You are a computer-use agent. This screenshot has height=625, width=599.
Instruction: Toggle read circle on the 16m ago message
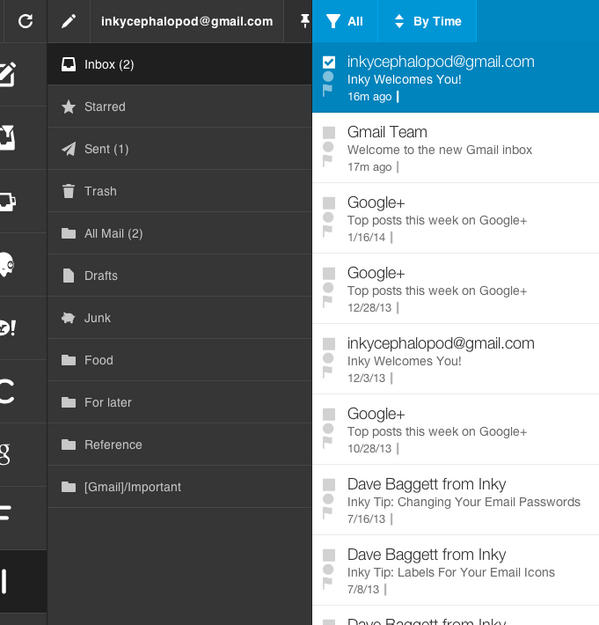(x=328, y=77)
